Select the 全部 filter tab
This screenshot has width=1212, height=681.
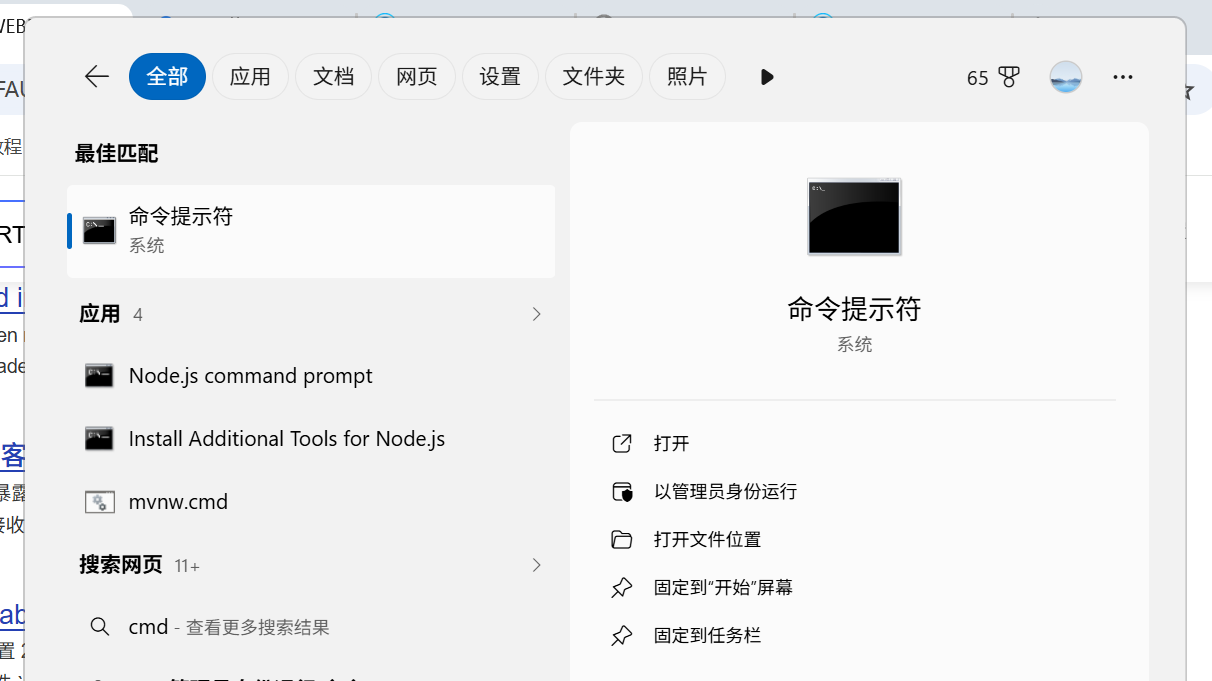[x=167, y=77]
